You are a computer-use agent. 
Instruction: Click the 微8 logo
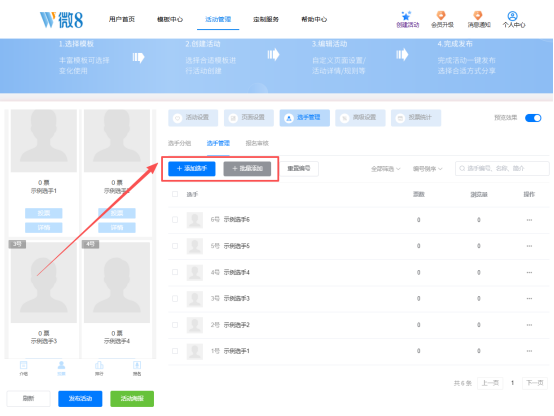pos(61,19)
